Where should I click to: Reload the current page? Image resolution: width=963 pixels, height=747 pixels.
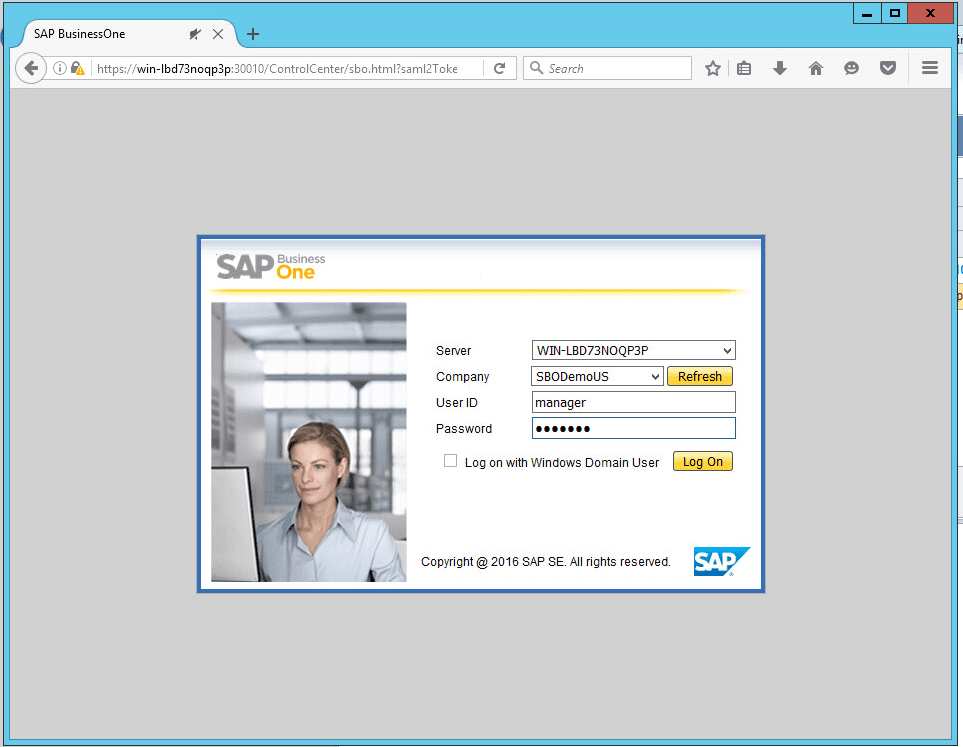point(500,67)
